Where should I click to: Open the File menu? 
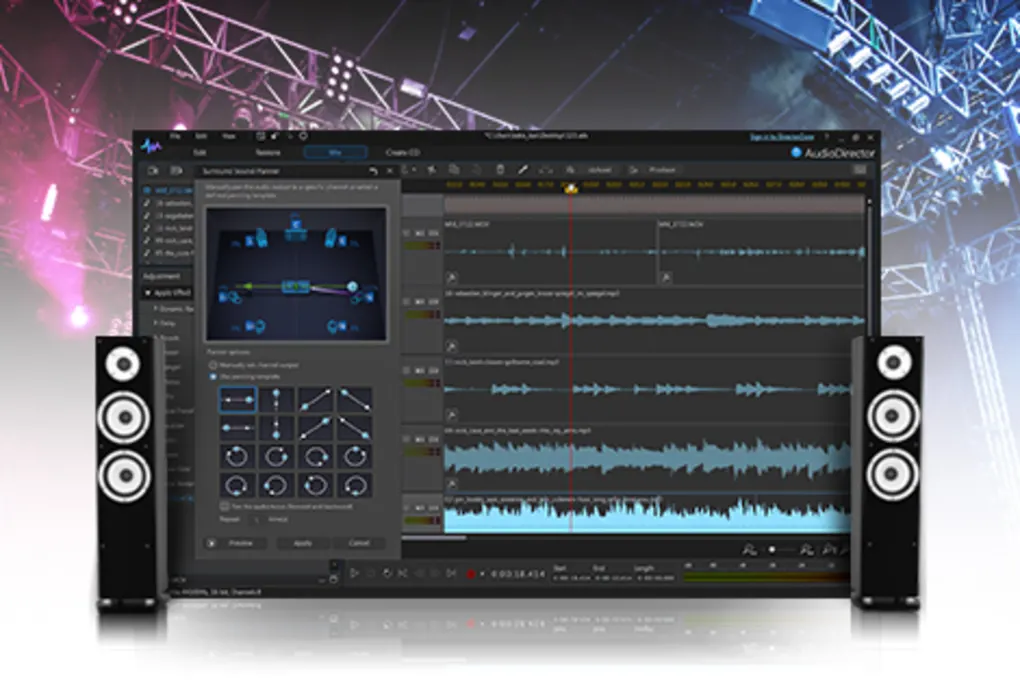(175, 137)
